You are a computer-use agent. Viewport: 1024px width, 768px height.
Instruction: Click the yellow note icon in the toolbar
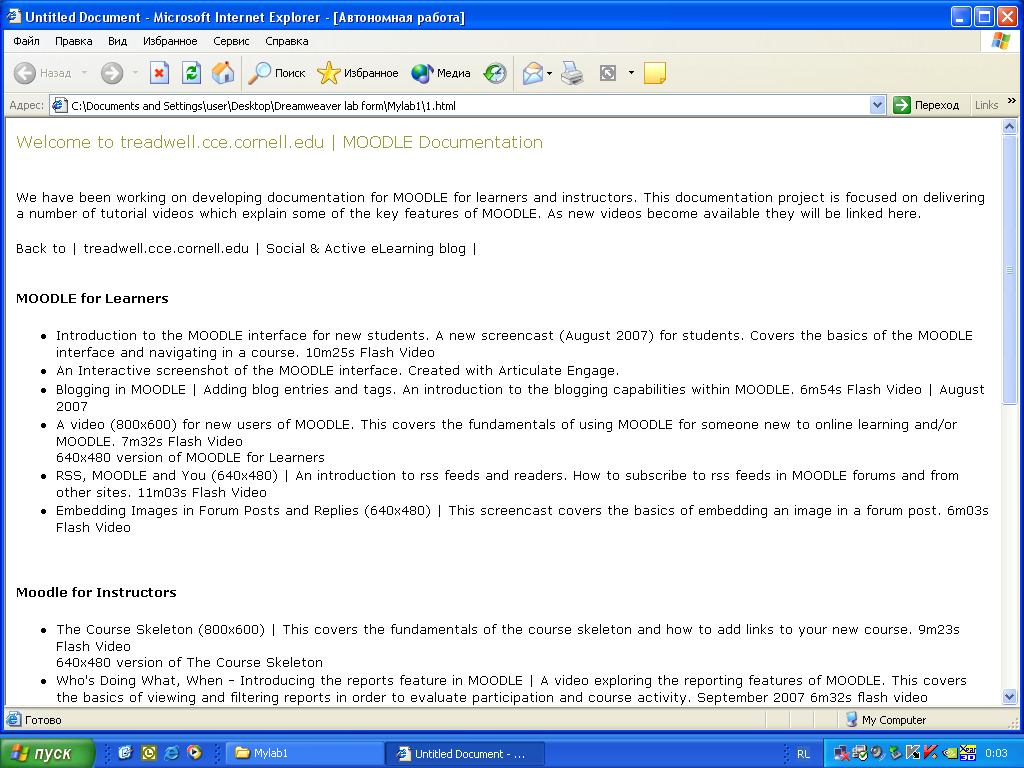click(x=654, y=73)
